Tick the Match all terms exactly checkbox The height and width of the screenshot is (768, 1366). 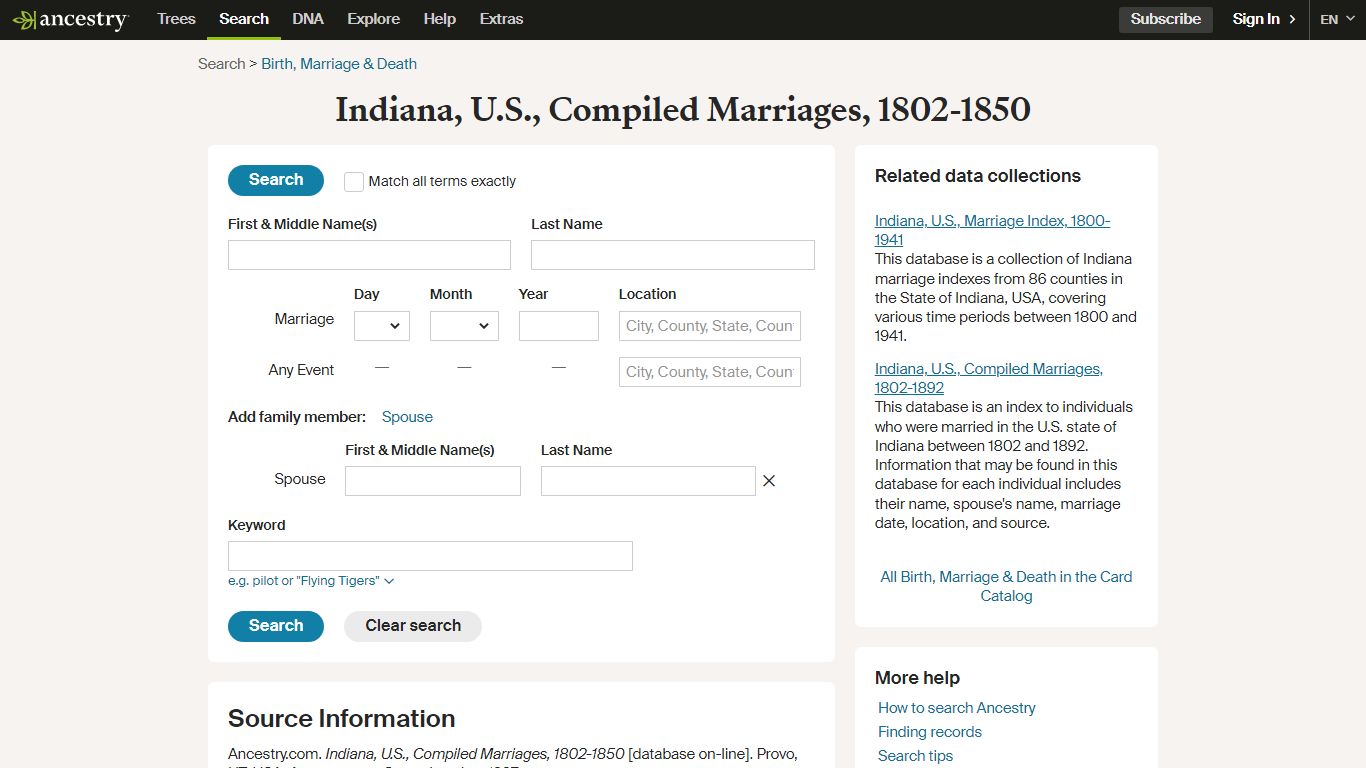354,181
